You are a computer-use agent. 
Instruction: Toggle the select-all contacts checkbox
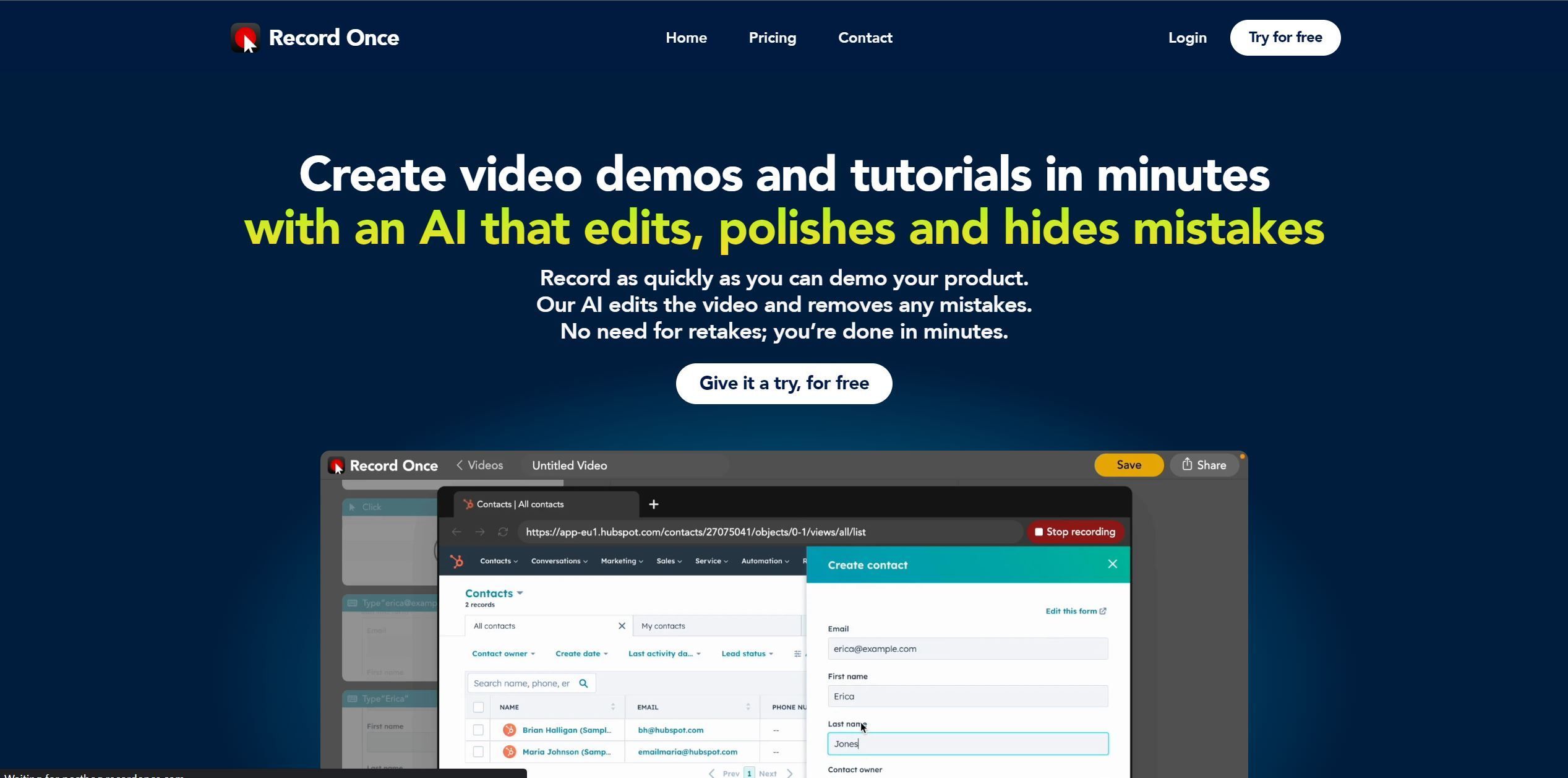[478, 707]
